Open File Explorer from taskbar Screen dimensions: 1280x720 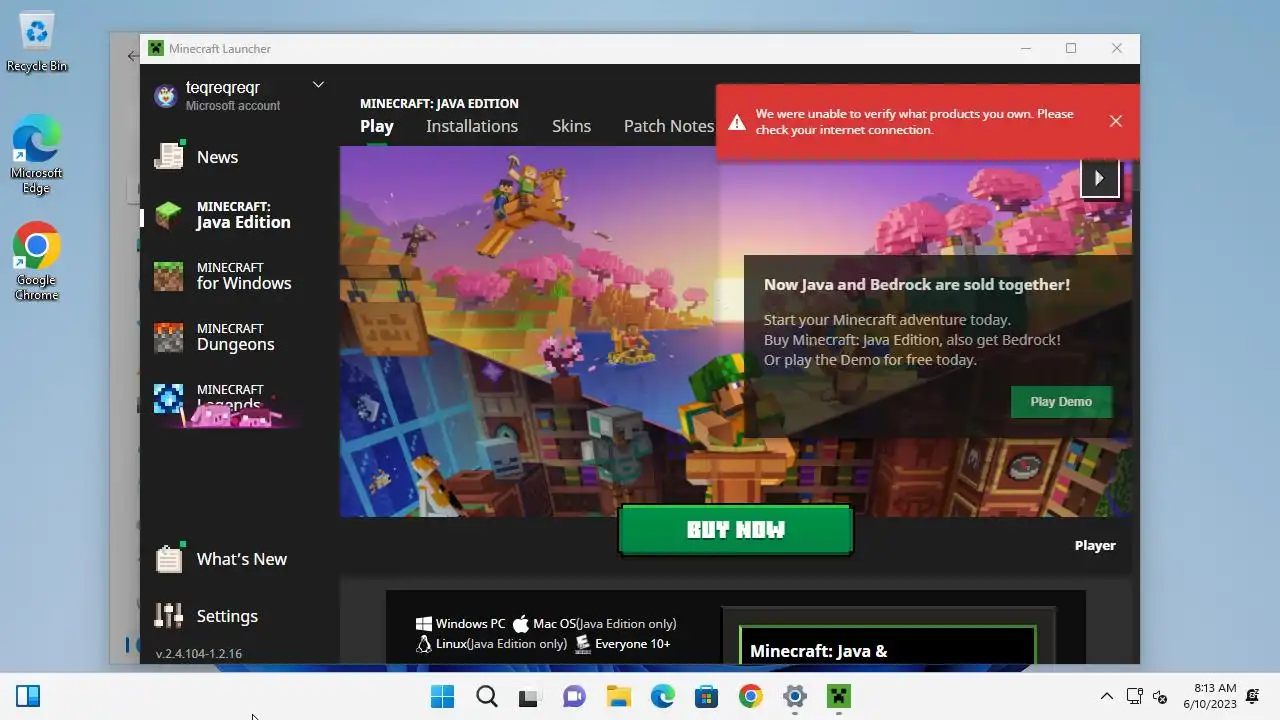point(618,696)
